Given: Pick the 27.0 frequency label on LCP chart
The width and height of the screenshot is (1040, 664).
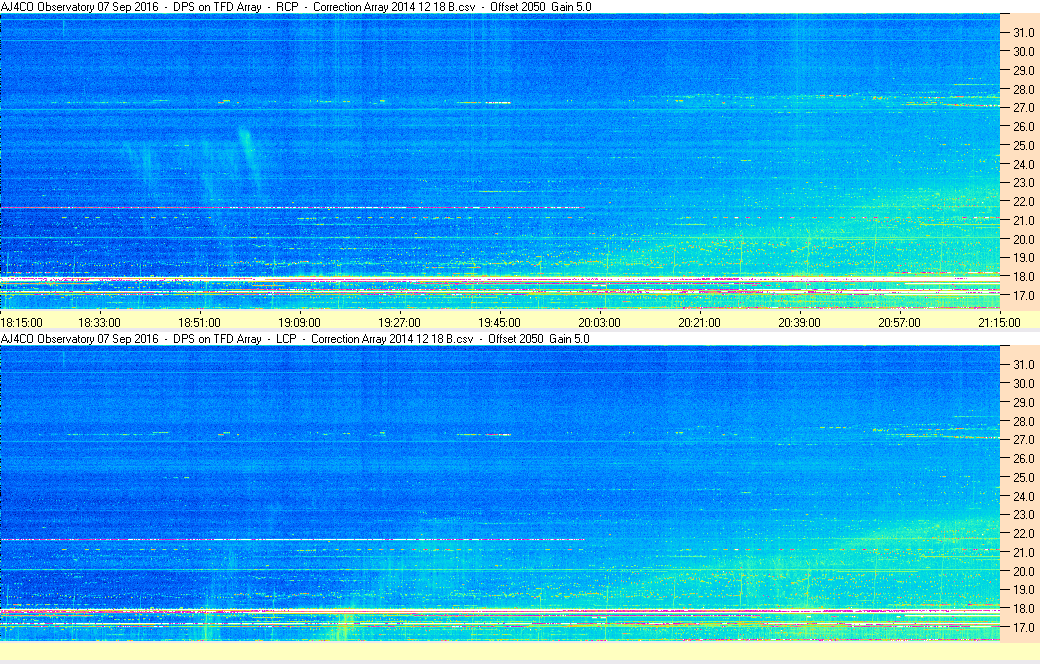Looking at the screenshot, I should point(1023,440).
